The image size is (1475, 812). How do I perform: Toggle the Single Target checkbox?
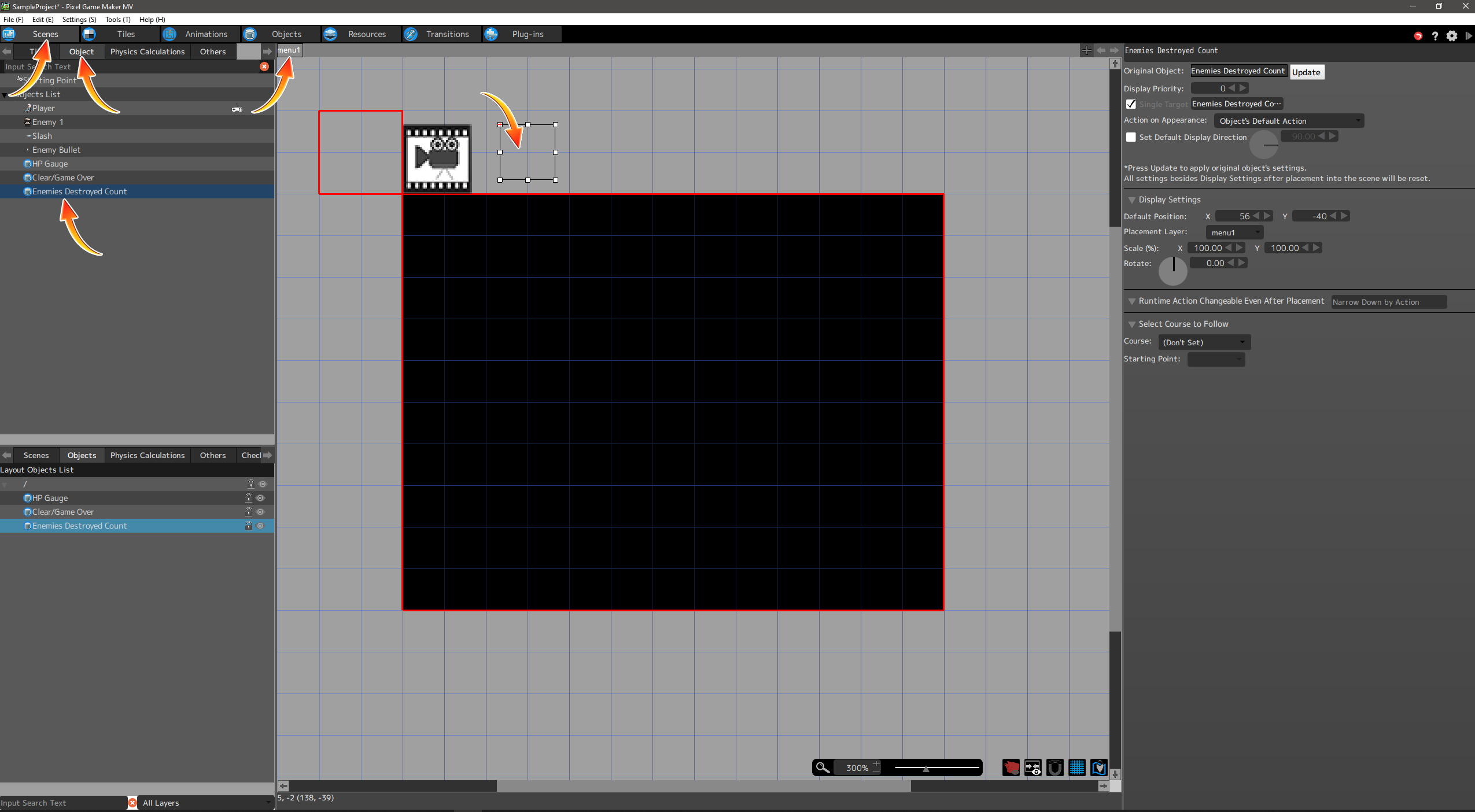[1131, 104]
